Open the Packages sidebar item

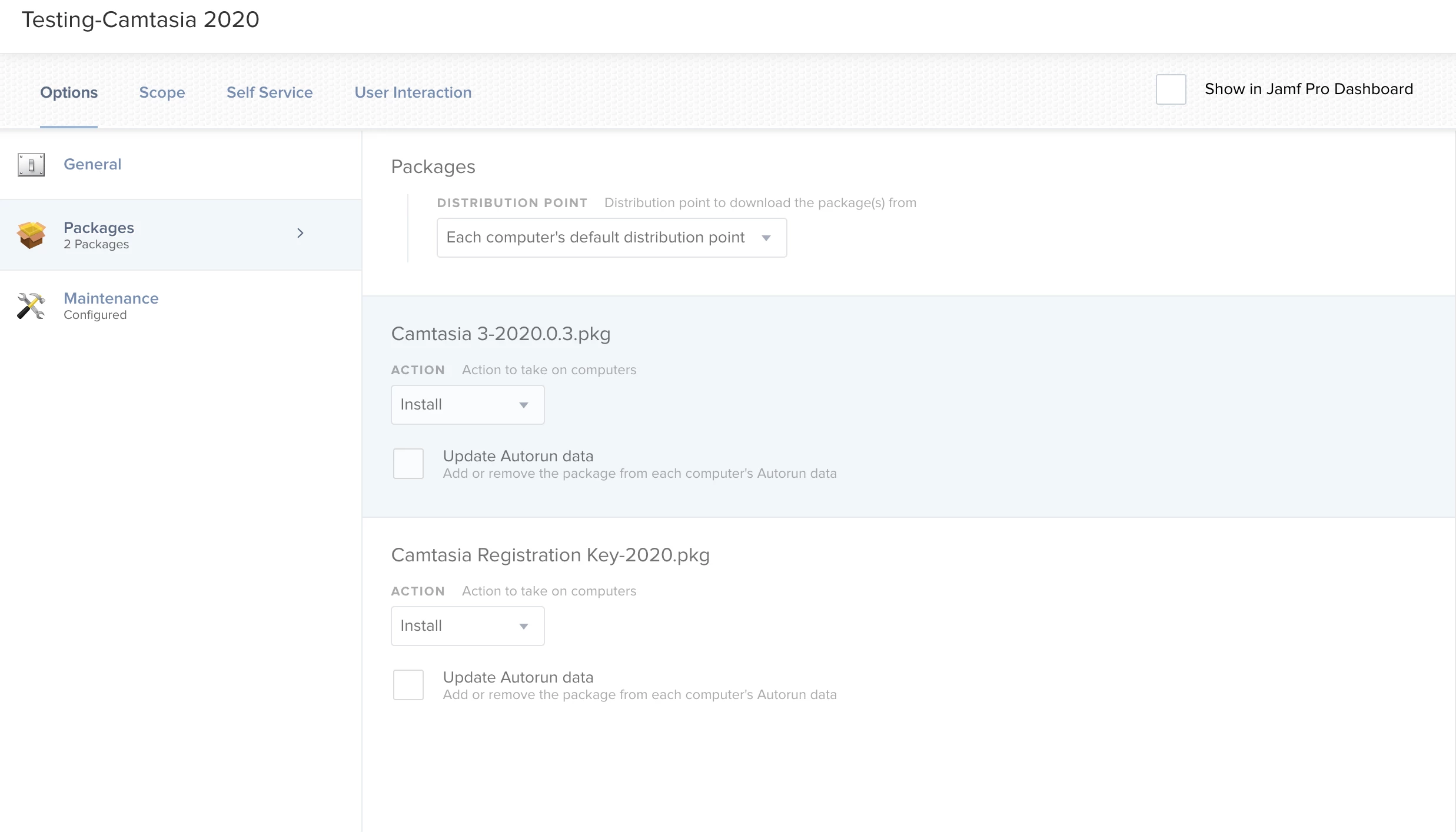tap(181, 235)
